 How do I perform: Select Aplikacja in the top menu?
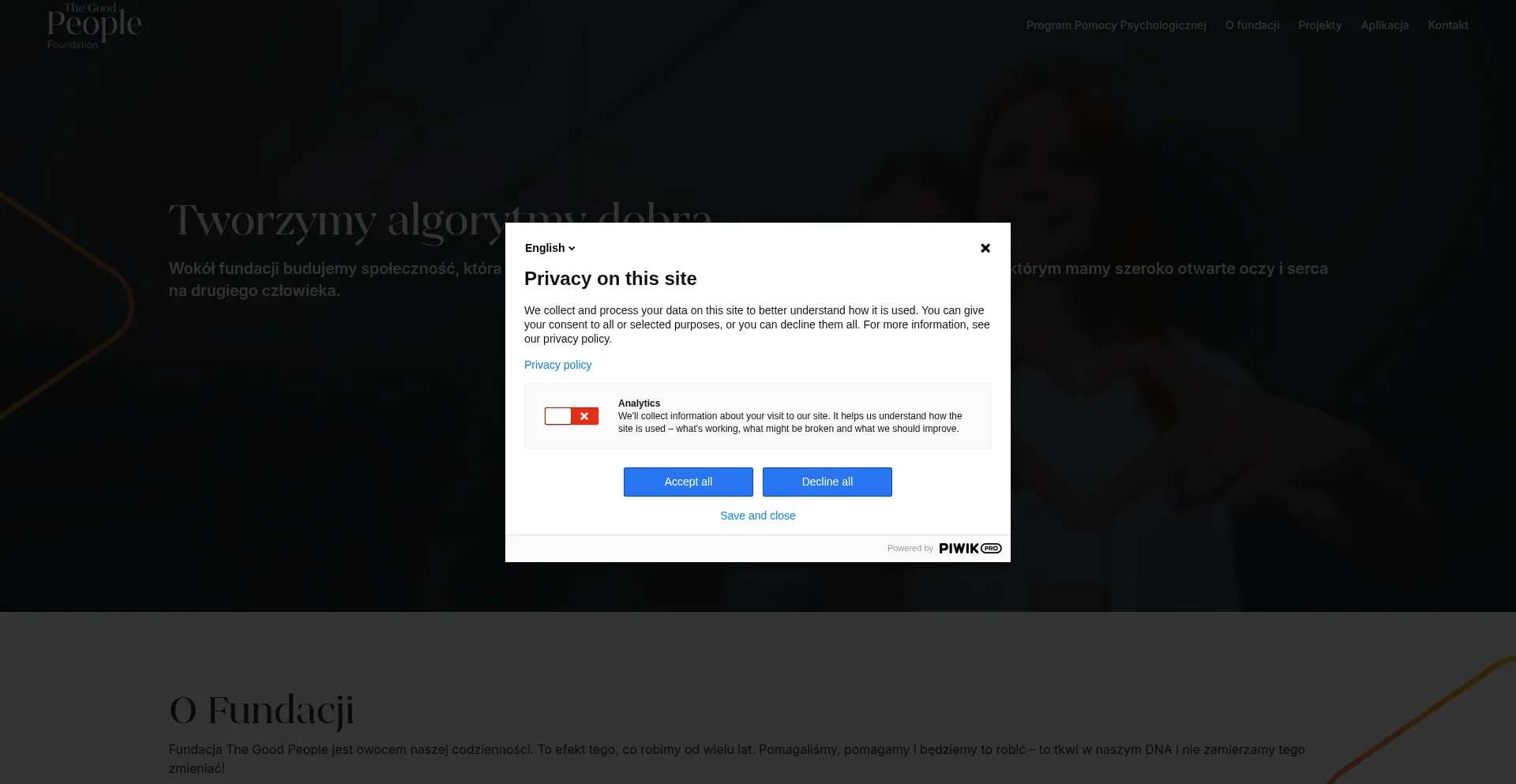pos(1384,25)
